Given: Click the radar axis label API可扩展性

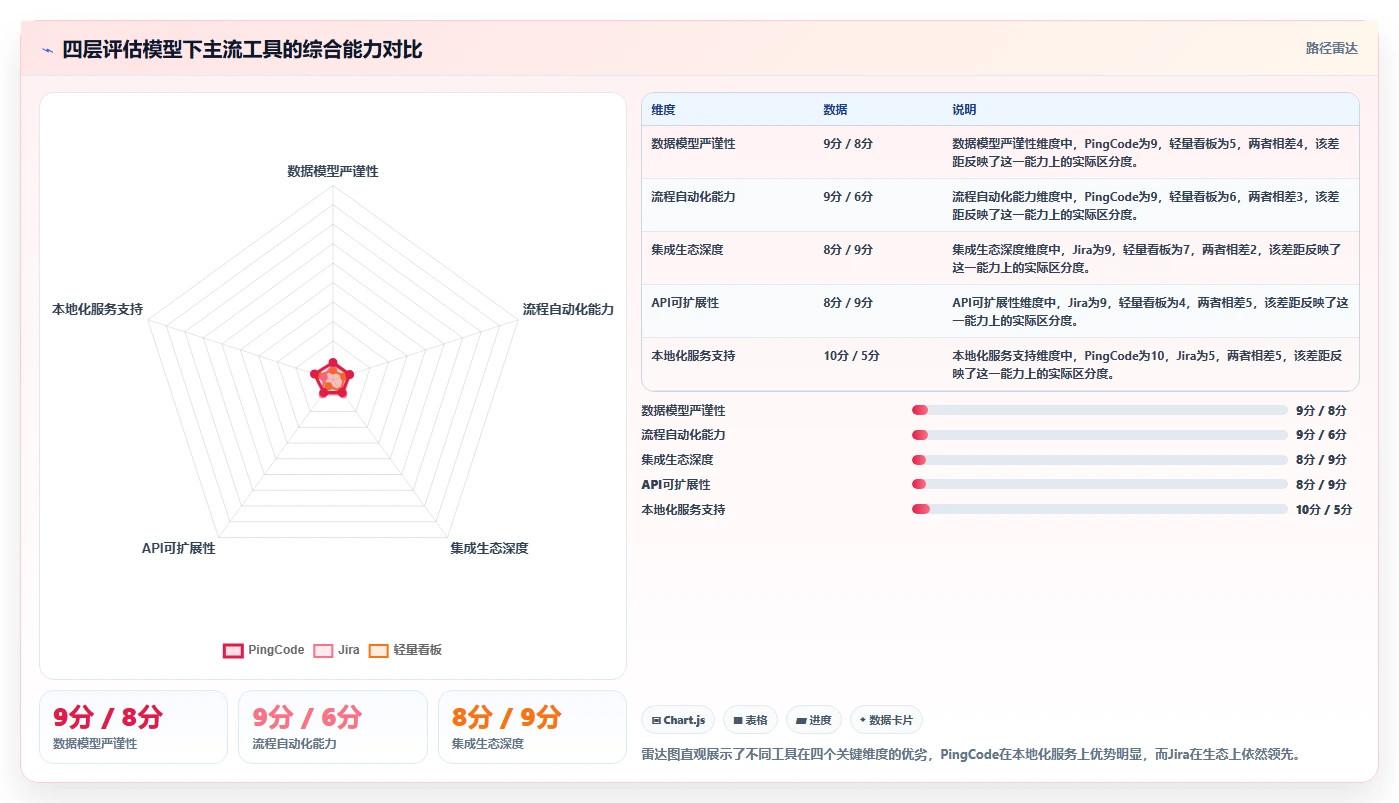Looking at the screenshot, I should [x=179, y=549].
